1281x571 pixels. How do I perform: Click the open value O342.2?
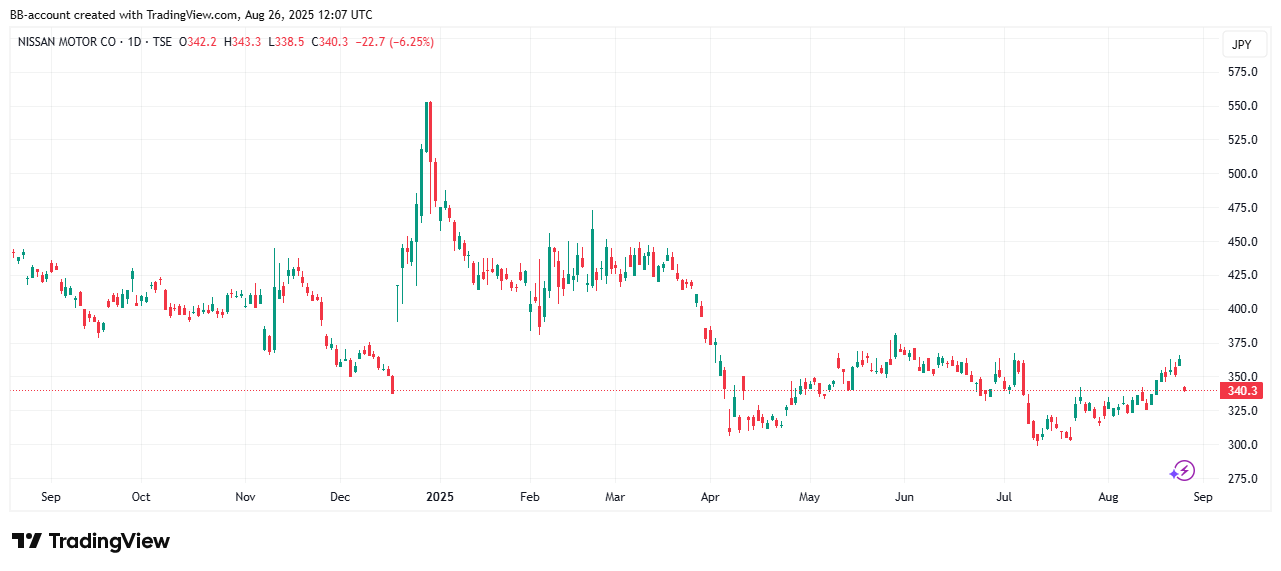(x=197, y=42)
